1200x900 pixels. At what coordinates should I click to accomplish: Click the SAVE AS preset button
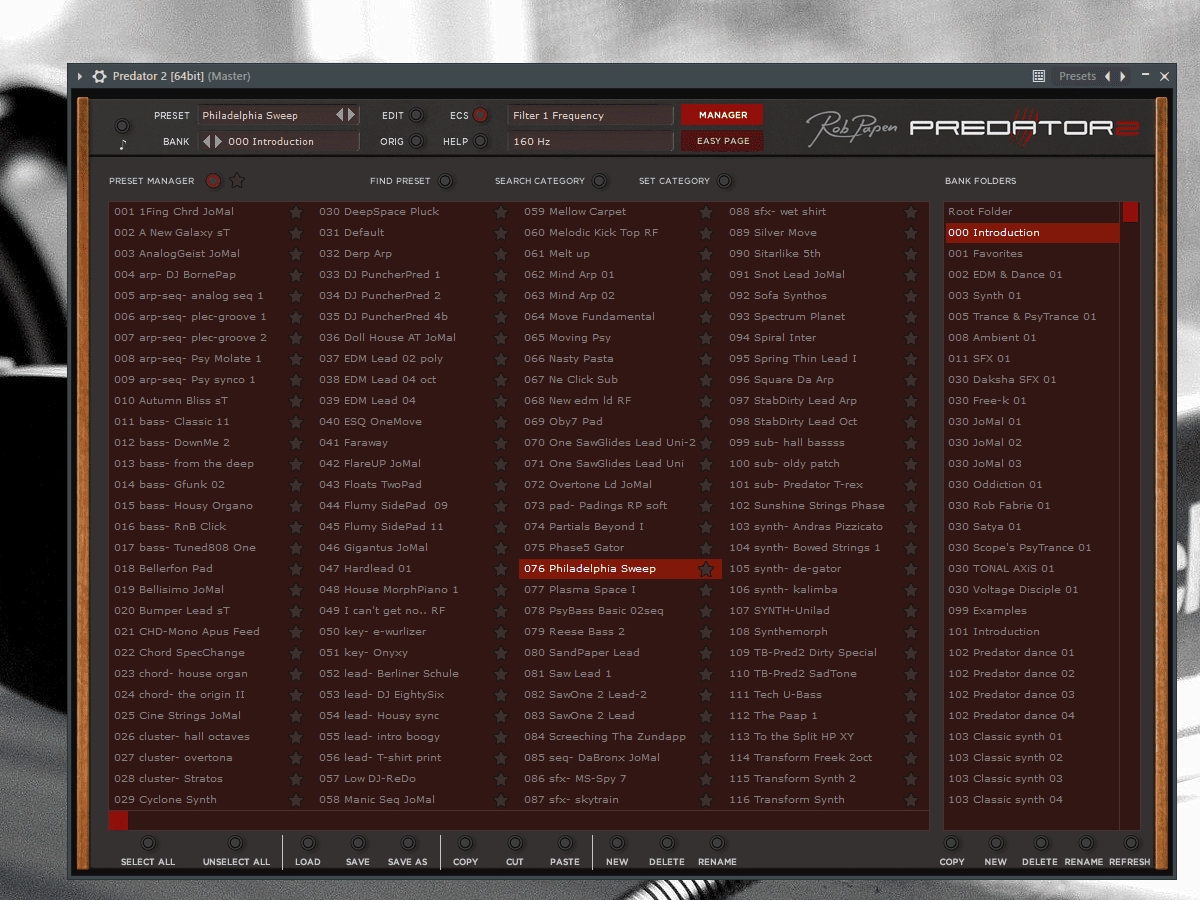[x=407, y=844]
